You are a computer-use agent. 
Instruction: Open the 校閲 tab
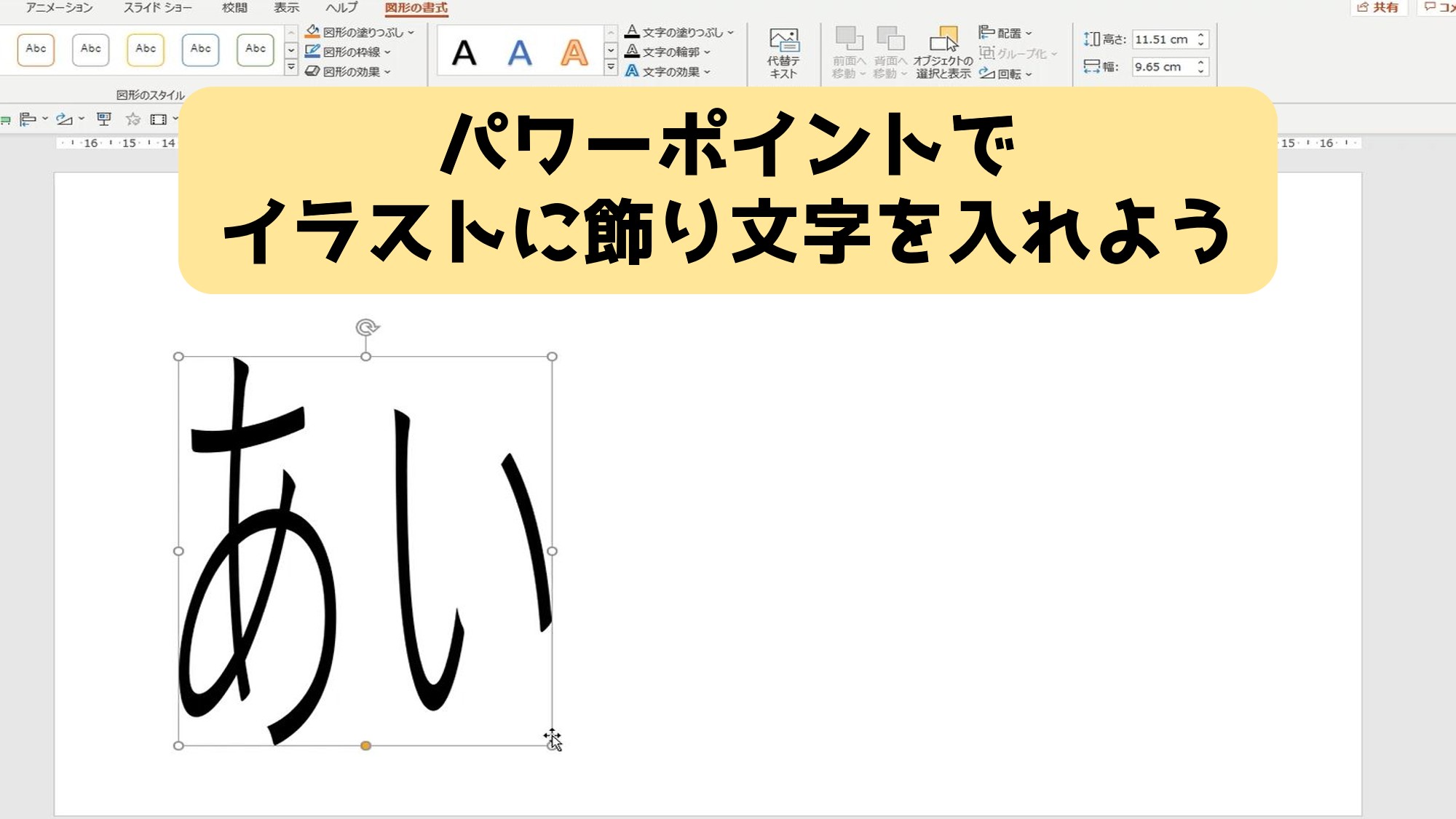point(234,7)
